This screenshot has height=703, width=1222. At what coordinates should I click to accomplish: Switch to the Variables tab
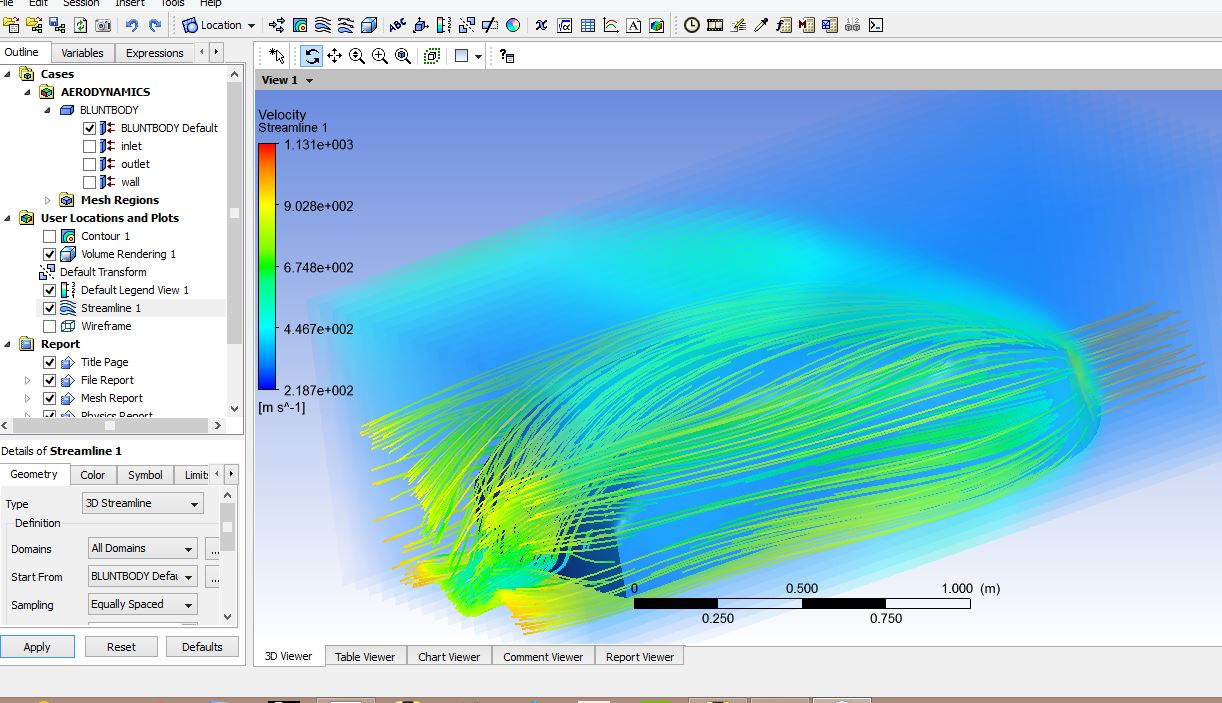pyautogui.click(x=82, y=53)
